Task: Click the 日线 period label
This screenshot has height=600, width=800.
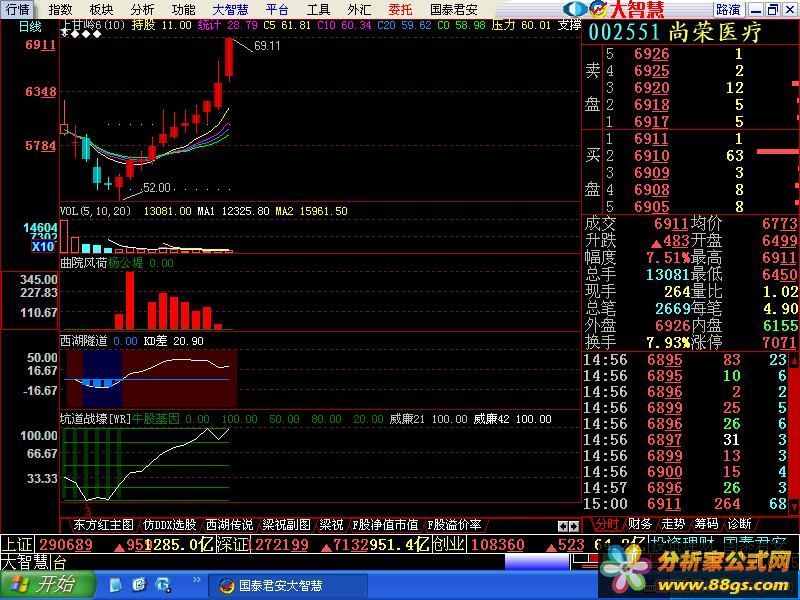Action: [30, 27]
